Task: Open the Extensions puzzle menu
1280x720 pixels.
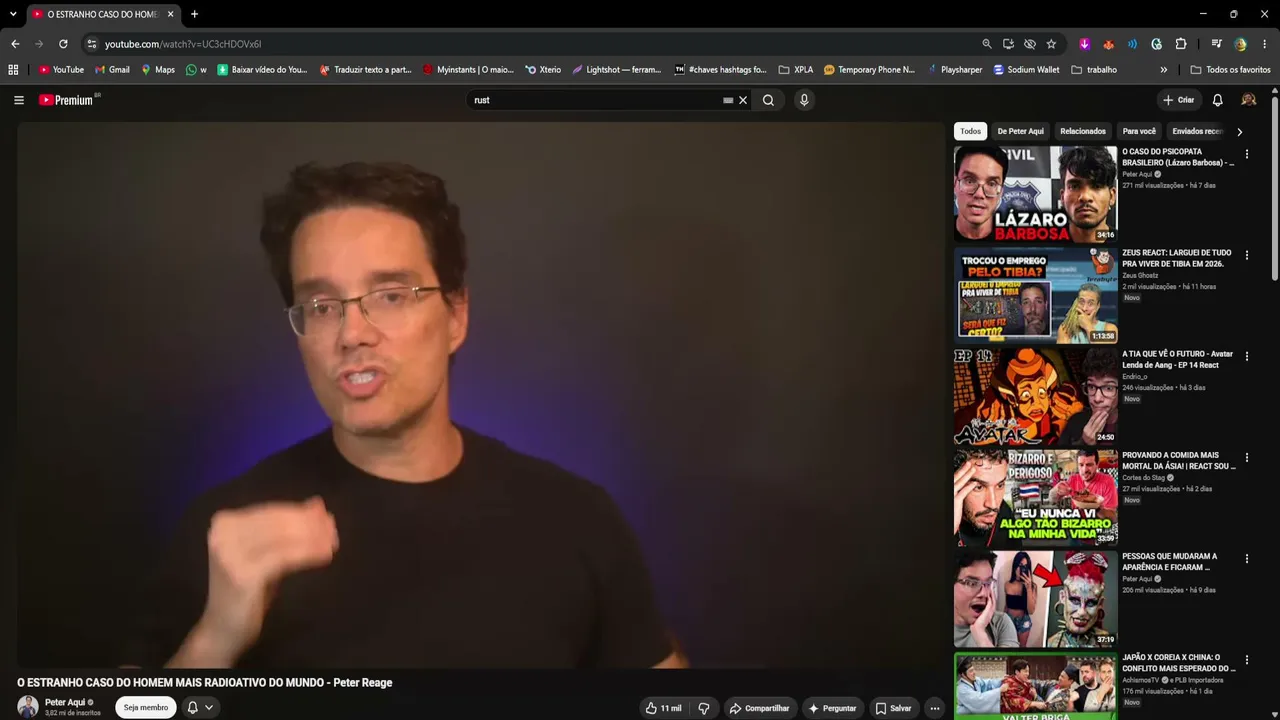Action: (x=1181, y=44)
